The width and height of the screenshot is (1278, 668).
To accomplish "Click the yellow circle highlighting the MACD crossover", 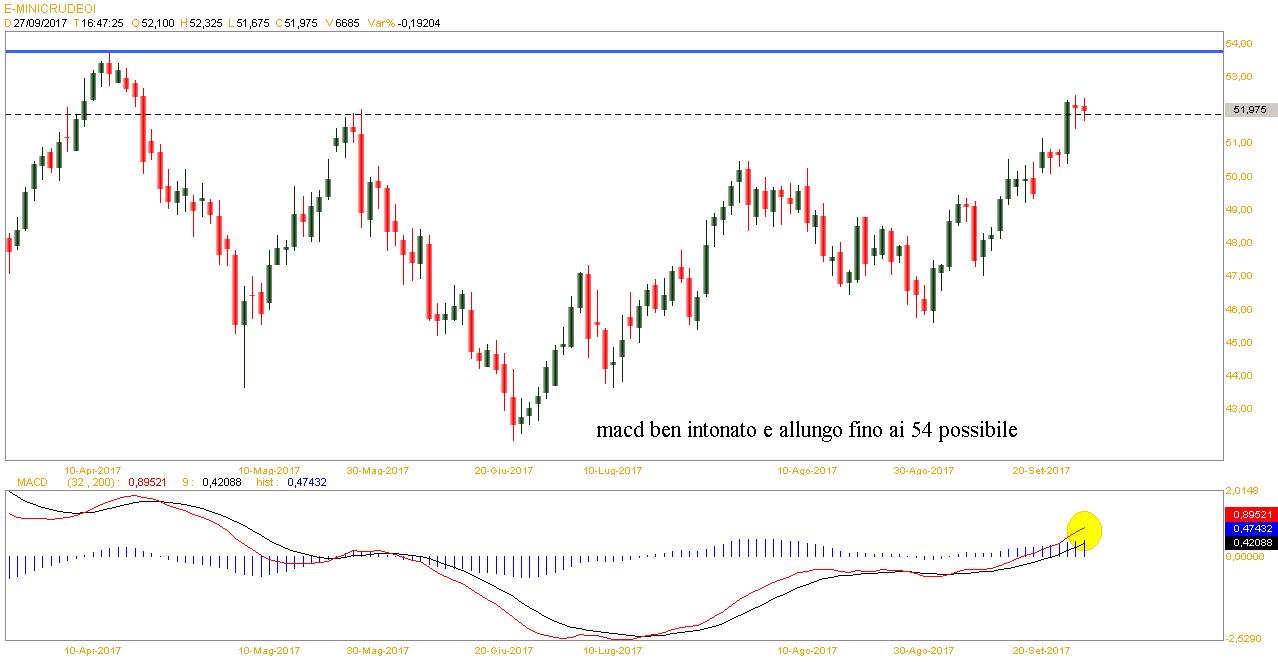I will 1084,531.
